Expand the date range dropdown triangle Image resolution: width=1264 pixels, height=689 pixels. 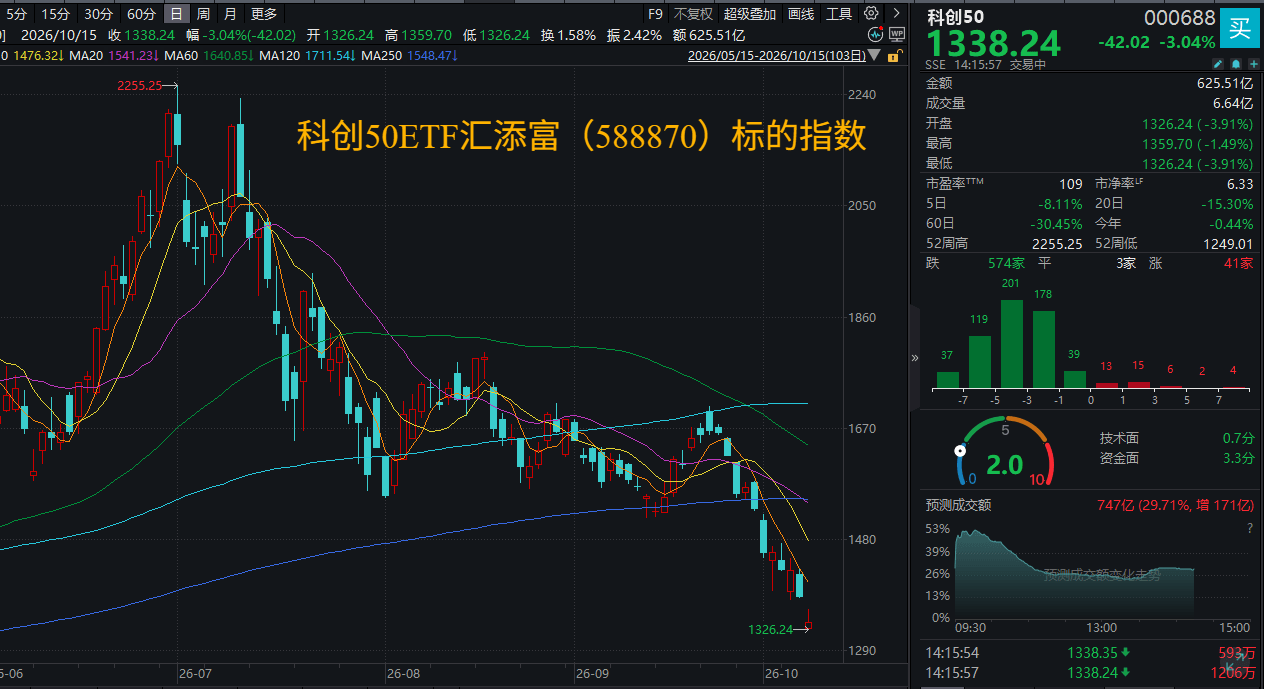tap(876, 56)
